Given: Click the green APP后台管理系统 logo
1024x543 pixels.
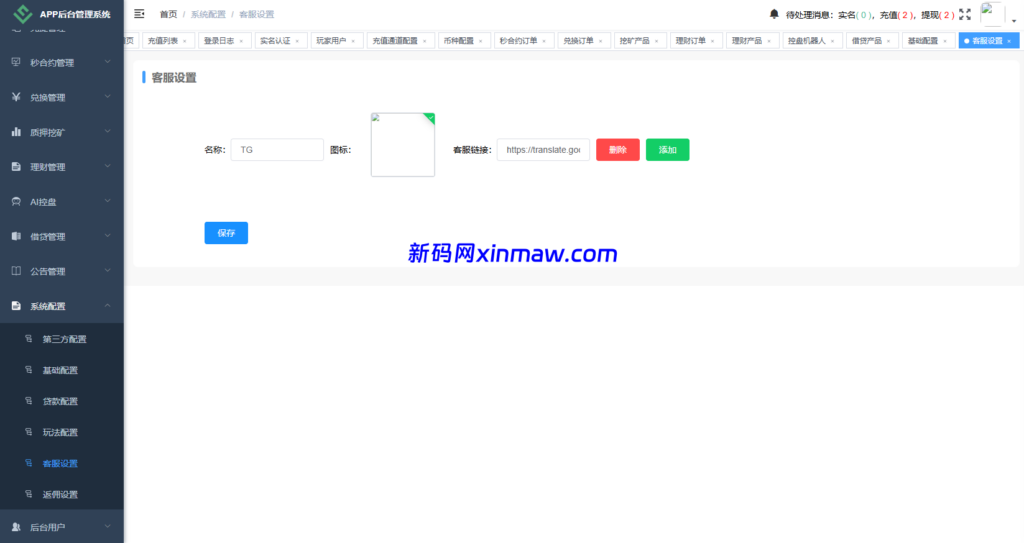Looking at the screenshot, I should [22, 14].
